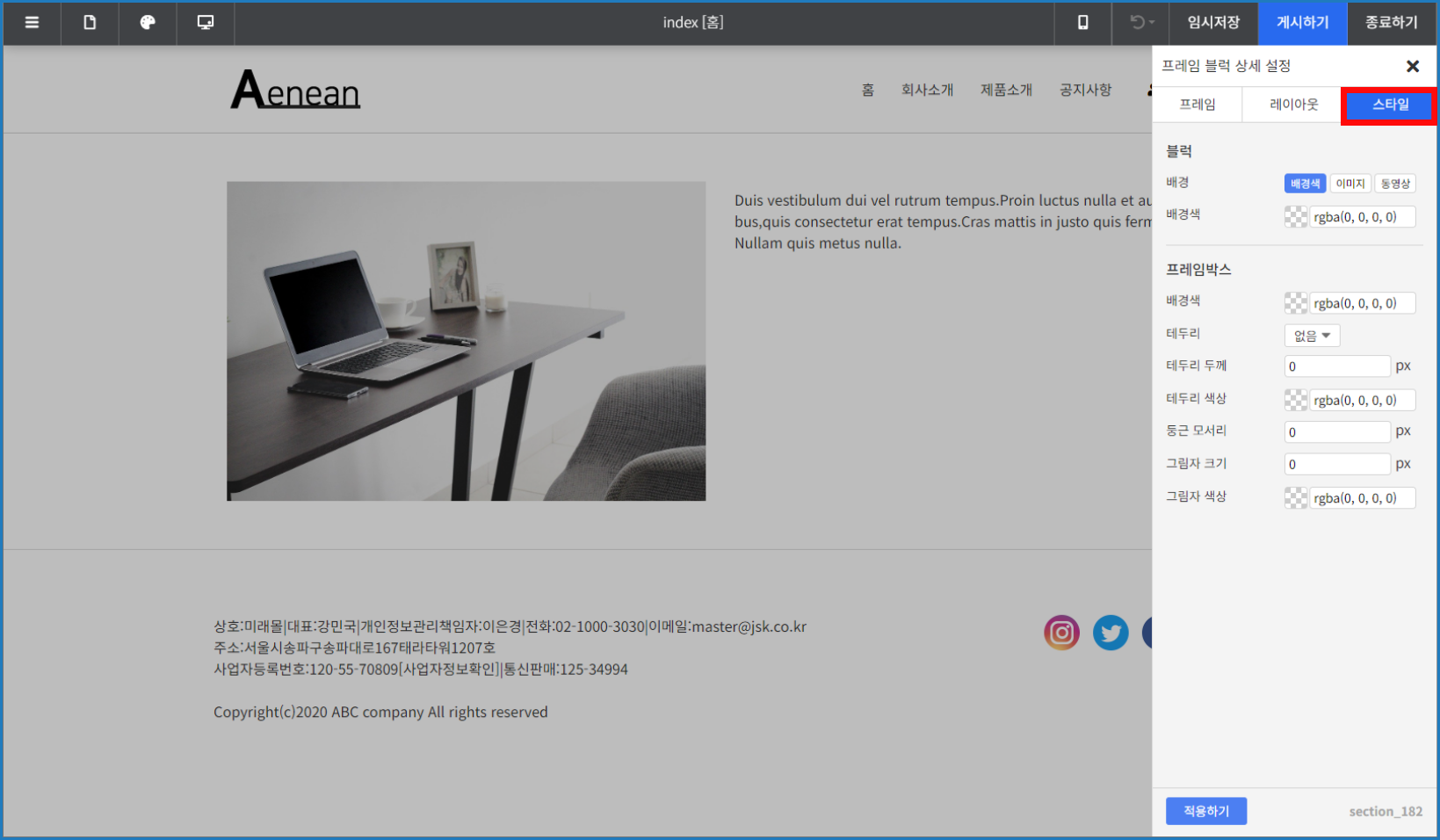1440x840 pixels.
Task: Switch to the 레이아웃 tab
Action: (1293, 105)
